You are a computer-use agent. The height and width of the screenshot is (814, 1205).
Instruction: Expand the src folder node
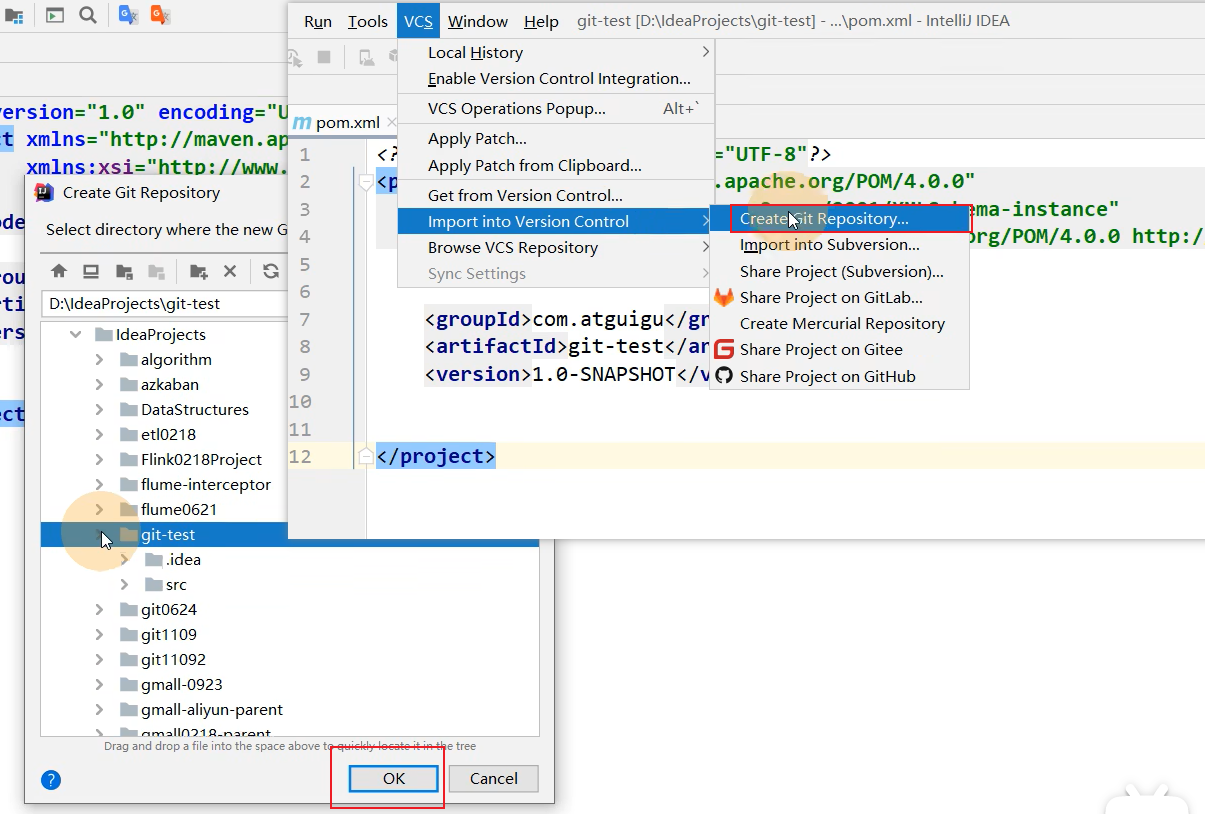(124, 585)
